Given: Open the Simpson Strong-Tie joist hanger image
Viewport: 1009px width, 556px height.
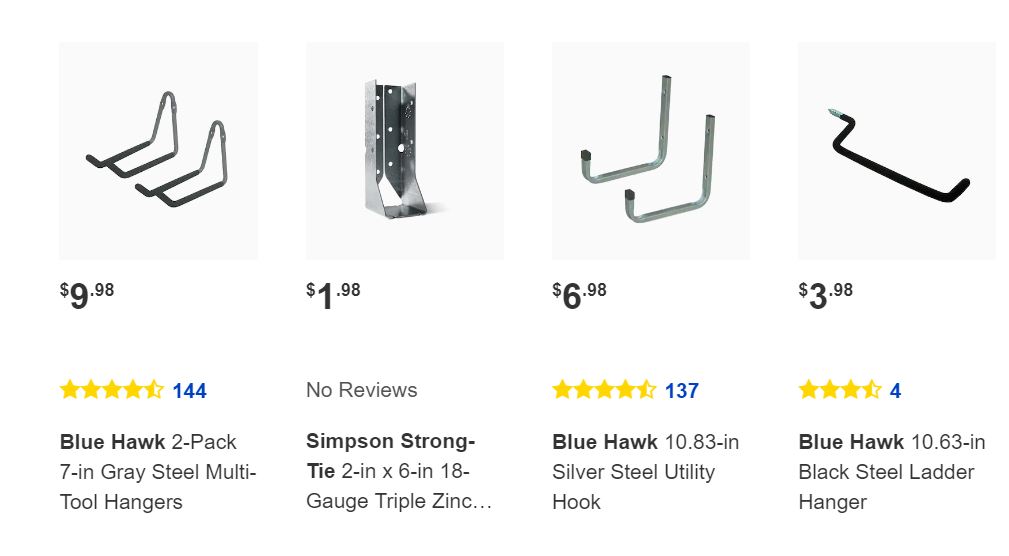Looking at the screenshot, I should 404,151.
